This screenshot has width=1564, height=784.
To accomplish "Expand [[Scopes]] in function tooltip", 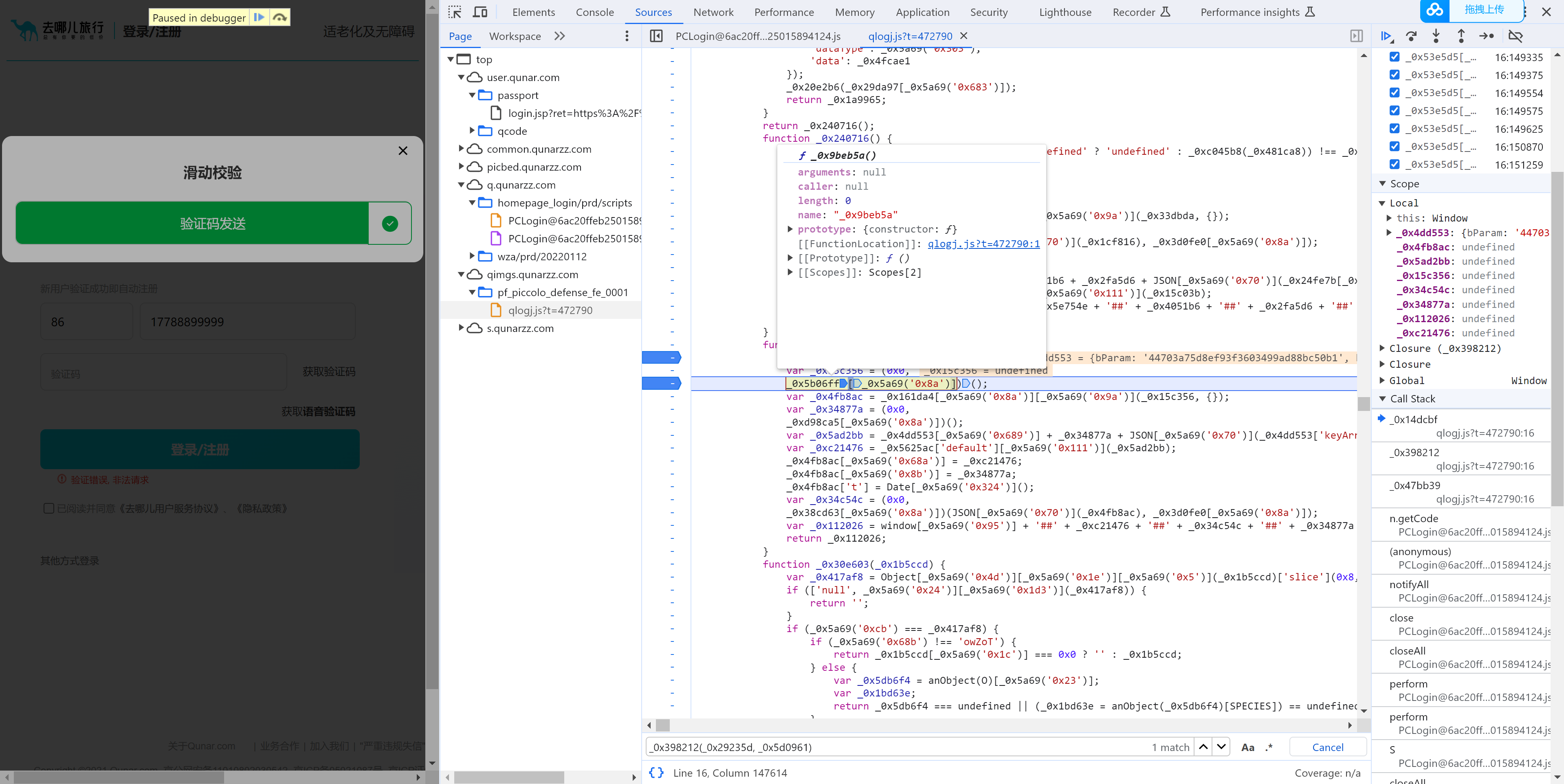I will tap(790, 272).
